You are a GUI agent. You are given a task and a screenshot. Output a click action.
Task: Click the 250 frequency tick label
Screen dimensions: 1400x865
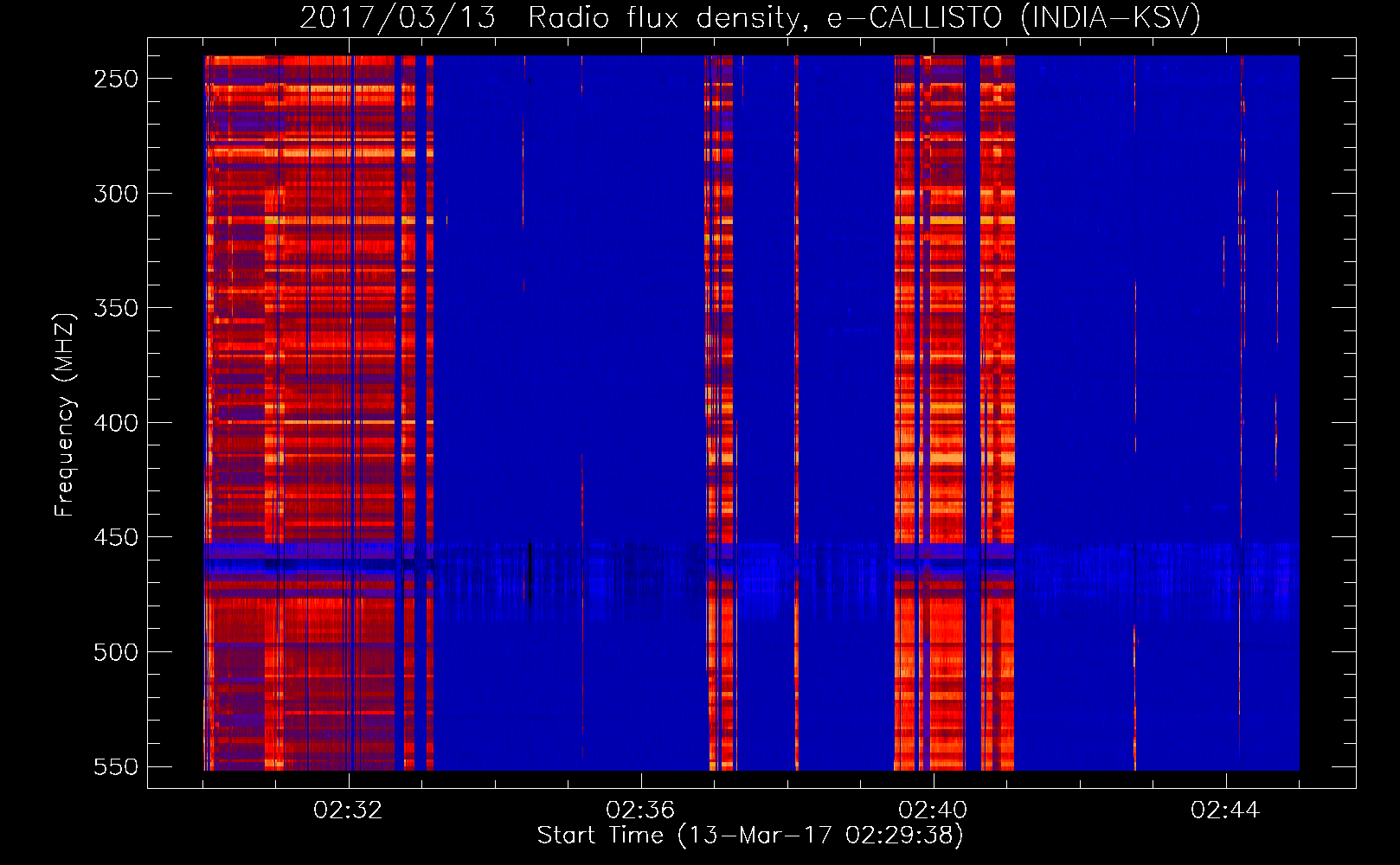(x=116, y=79)
